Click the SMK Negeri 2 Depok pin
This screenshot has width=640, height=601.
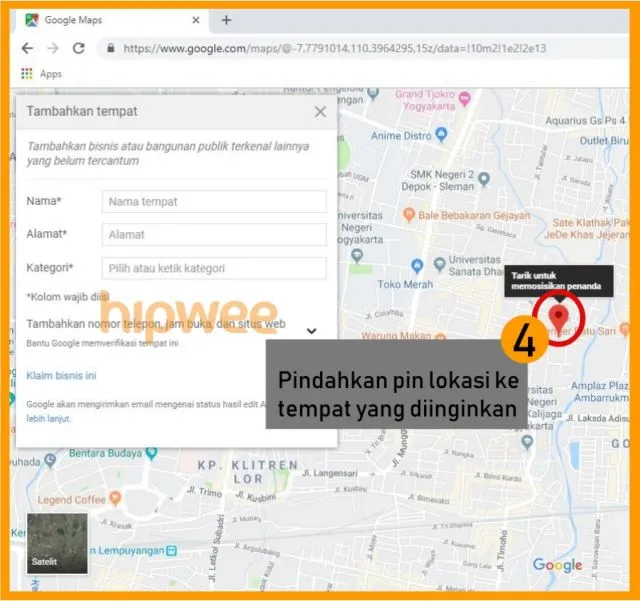click(x=484, y=179)
